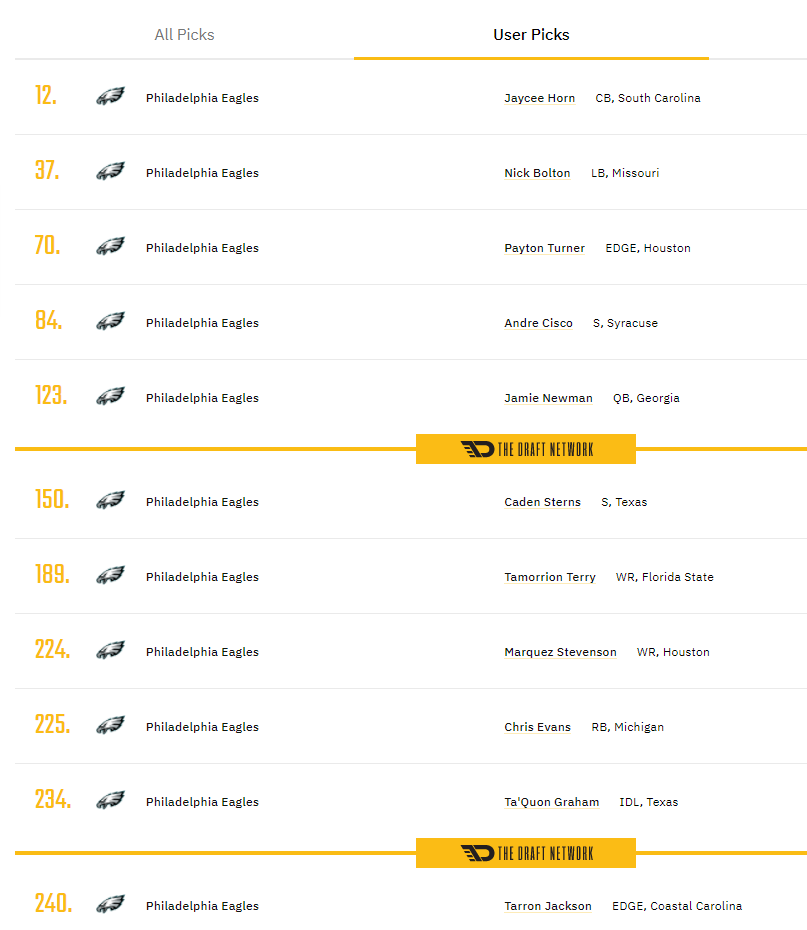807x930 pixels.
Task: Click the upper Draft Network banner logo
Action: 526,449
